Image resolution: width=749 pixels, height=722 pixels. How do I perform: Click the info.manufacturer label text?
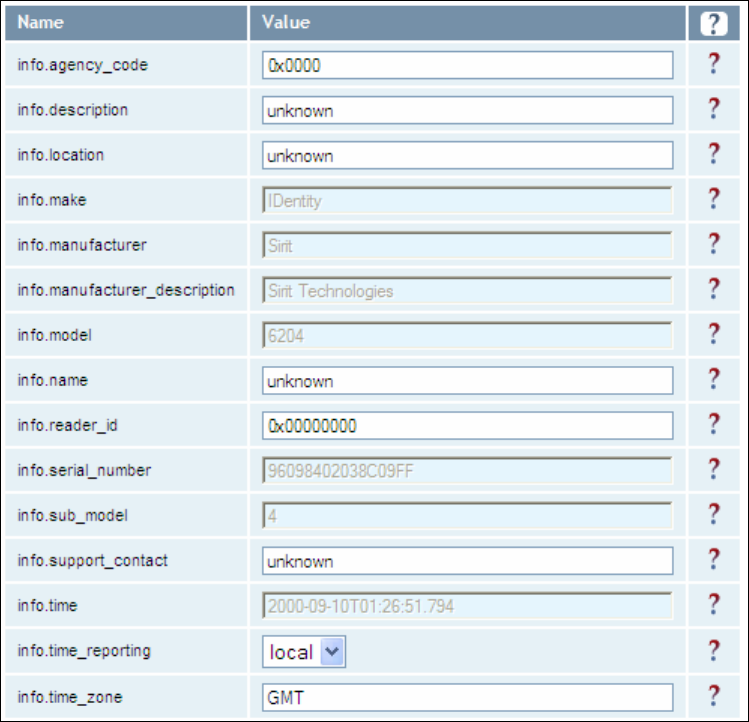click(x=82, y=245)
